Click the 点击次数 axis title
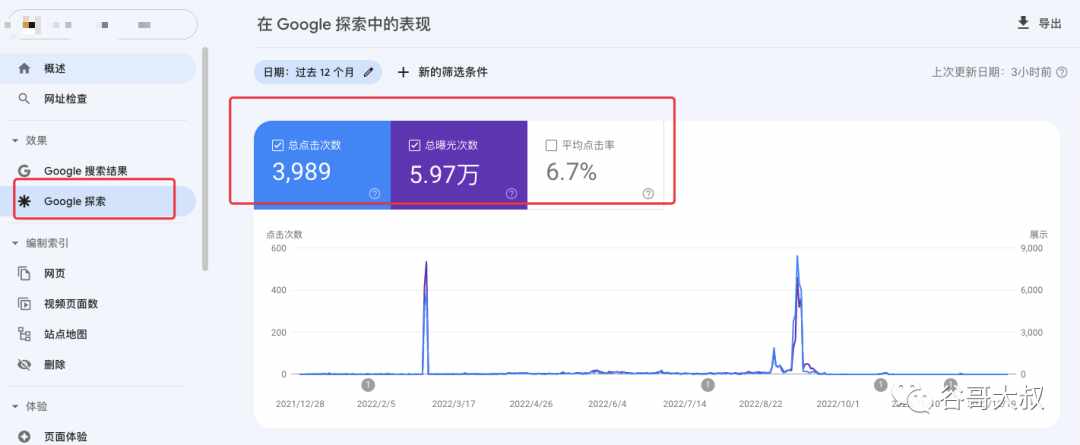 (284, 234)
